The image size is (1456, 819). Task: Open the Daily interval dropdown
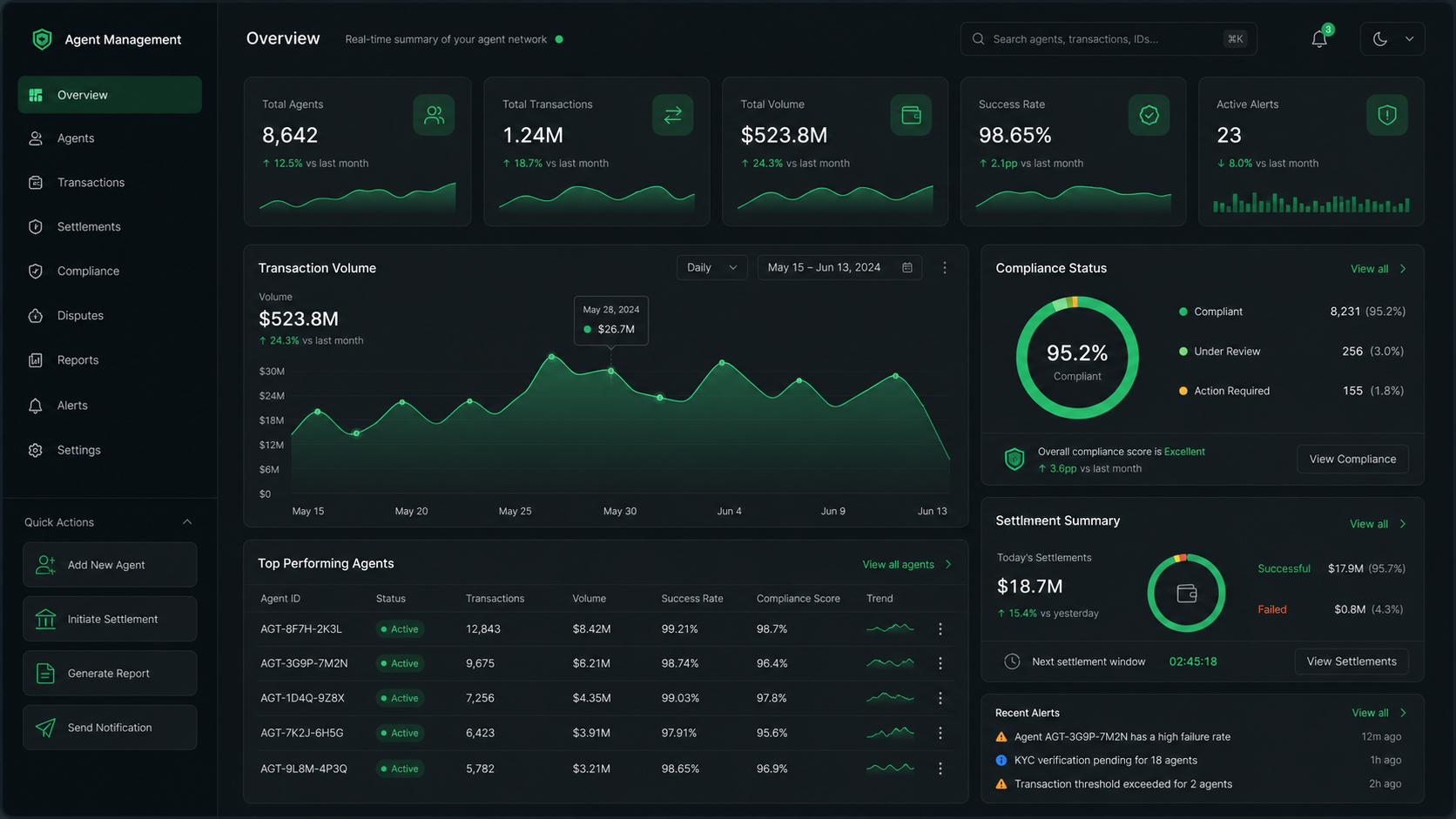point(711,268)
